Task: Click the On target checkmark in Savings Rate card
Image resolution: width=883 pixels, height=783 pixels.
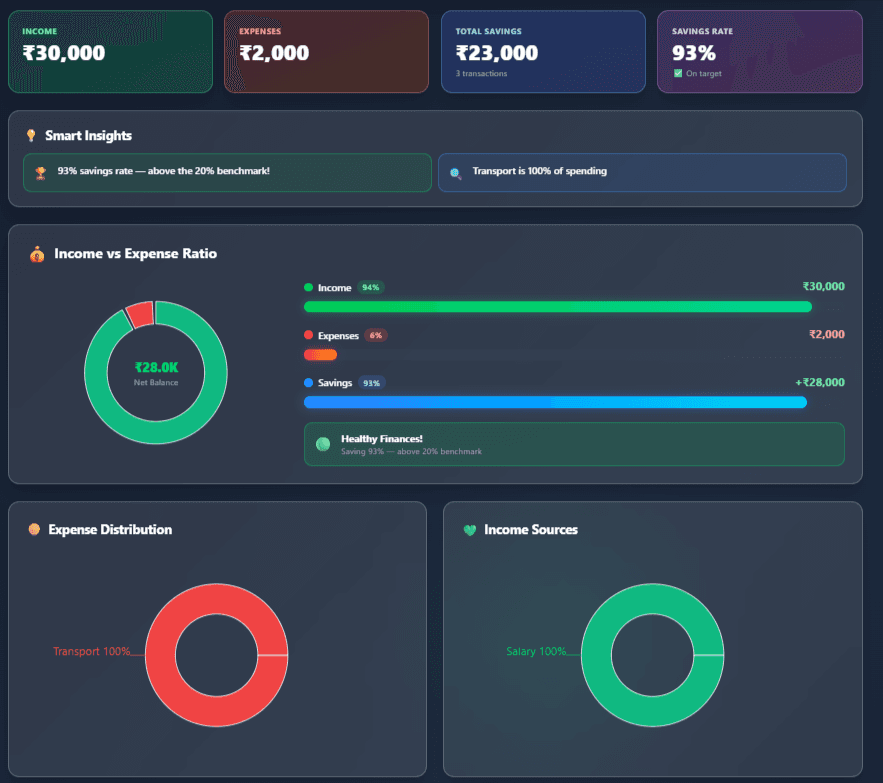Action: click(x=678, y=73)
